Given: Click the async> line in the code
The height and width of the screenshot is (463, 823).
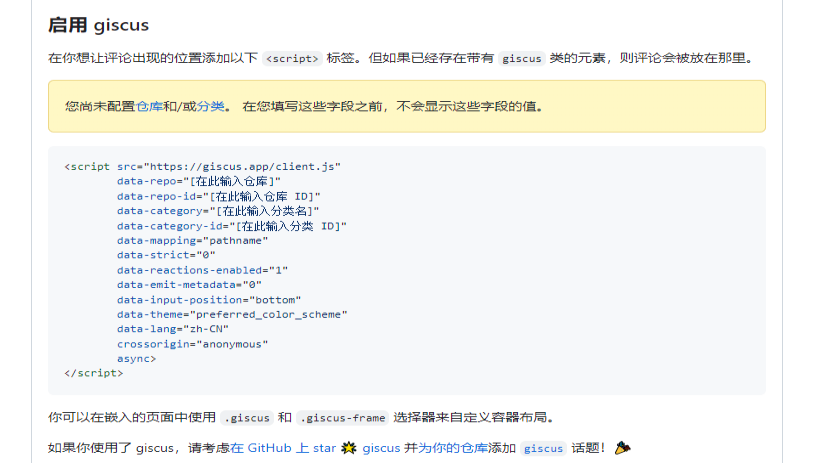Looking at the screenshot, I should coord(136,359).
